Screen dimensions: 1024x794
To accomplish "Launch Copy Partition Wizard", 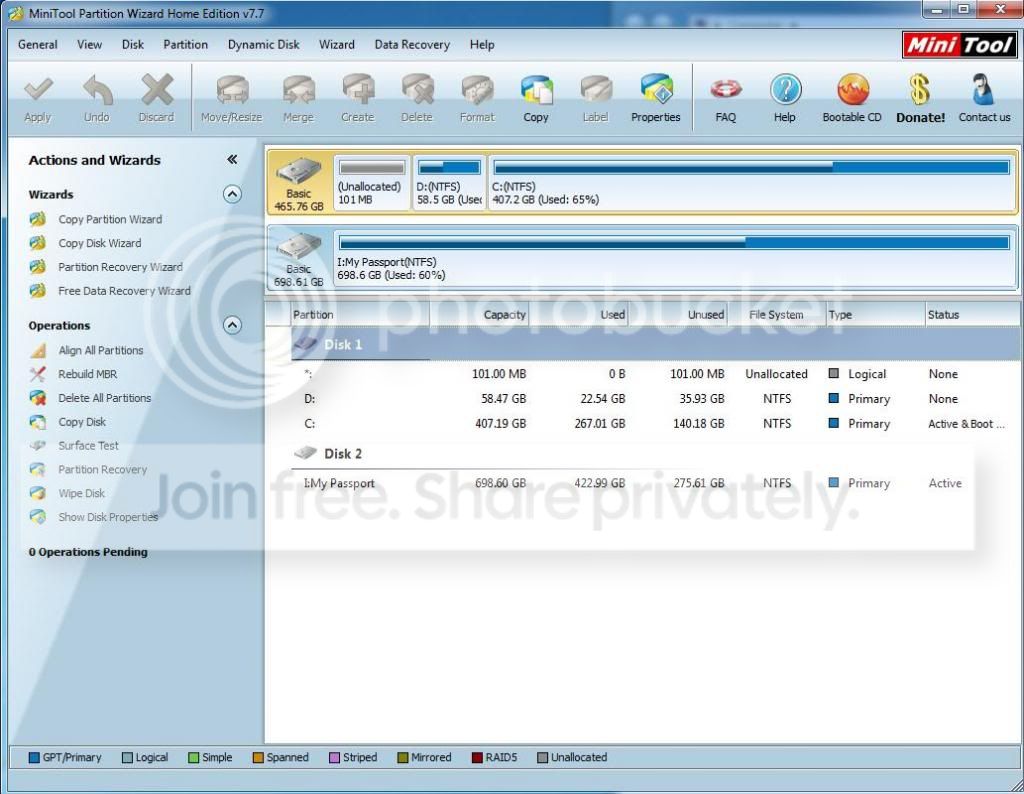I will click(x=110, y=219).
